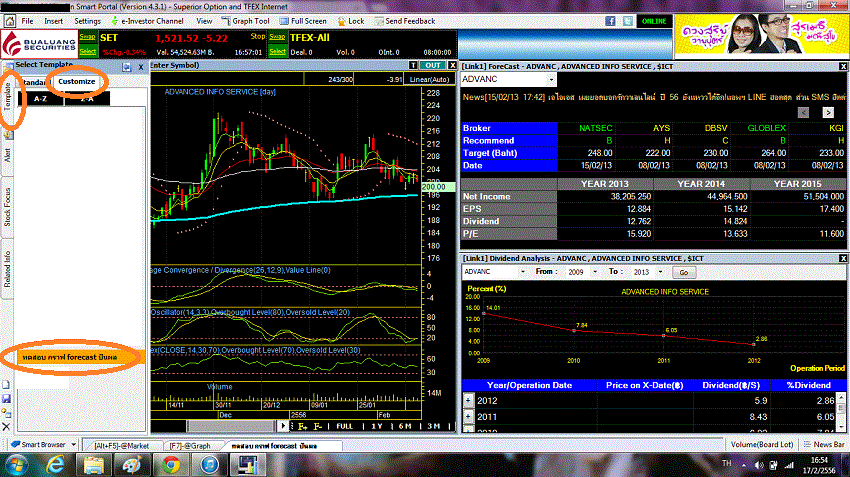850x477 pixels.
Task: Show previous broker forecast page
Action: [803, 112]
